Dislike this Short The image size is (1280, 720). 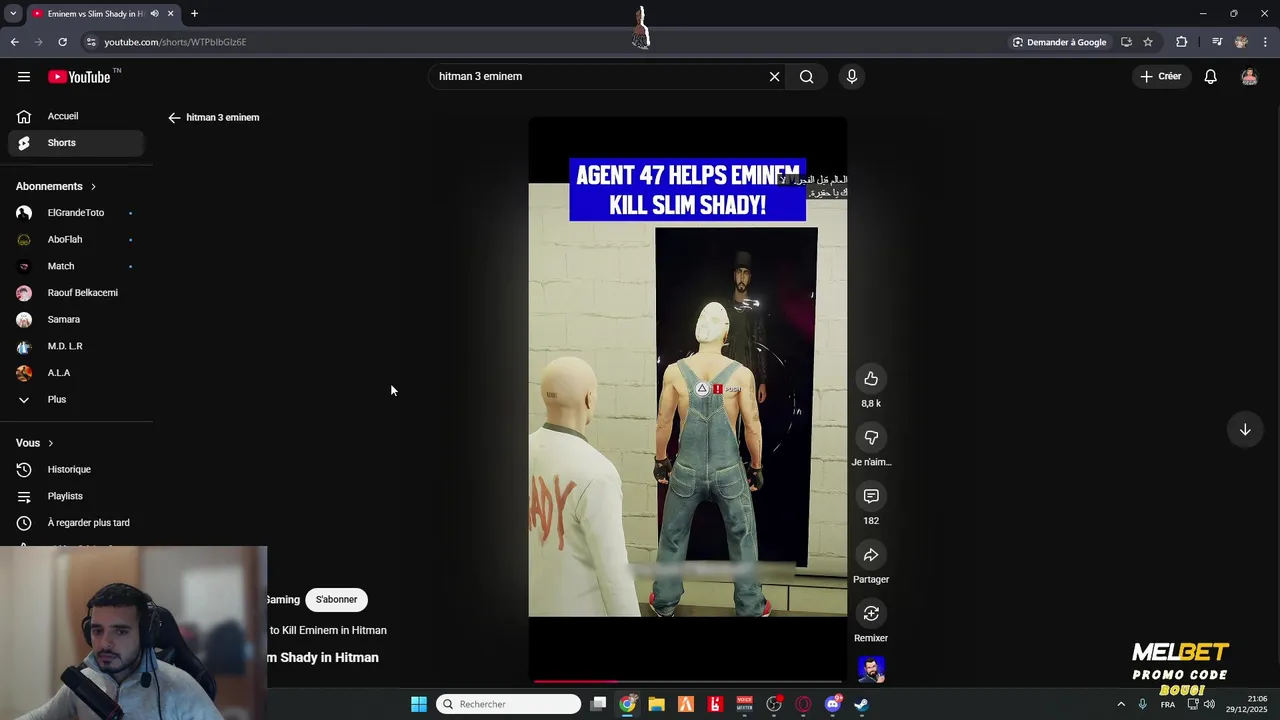[871, 437]
